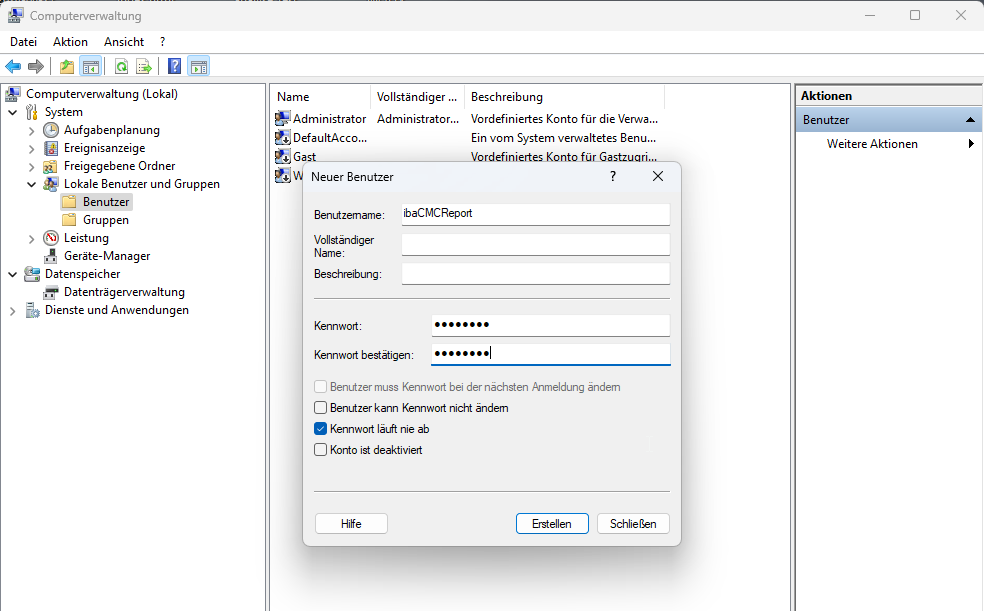
Task: Click the Datenträgerverwaltung drive icon
Action: point(51,292)
